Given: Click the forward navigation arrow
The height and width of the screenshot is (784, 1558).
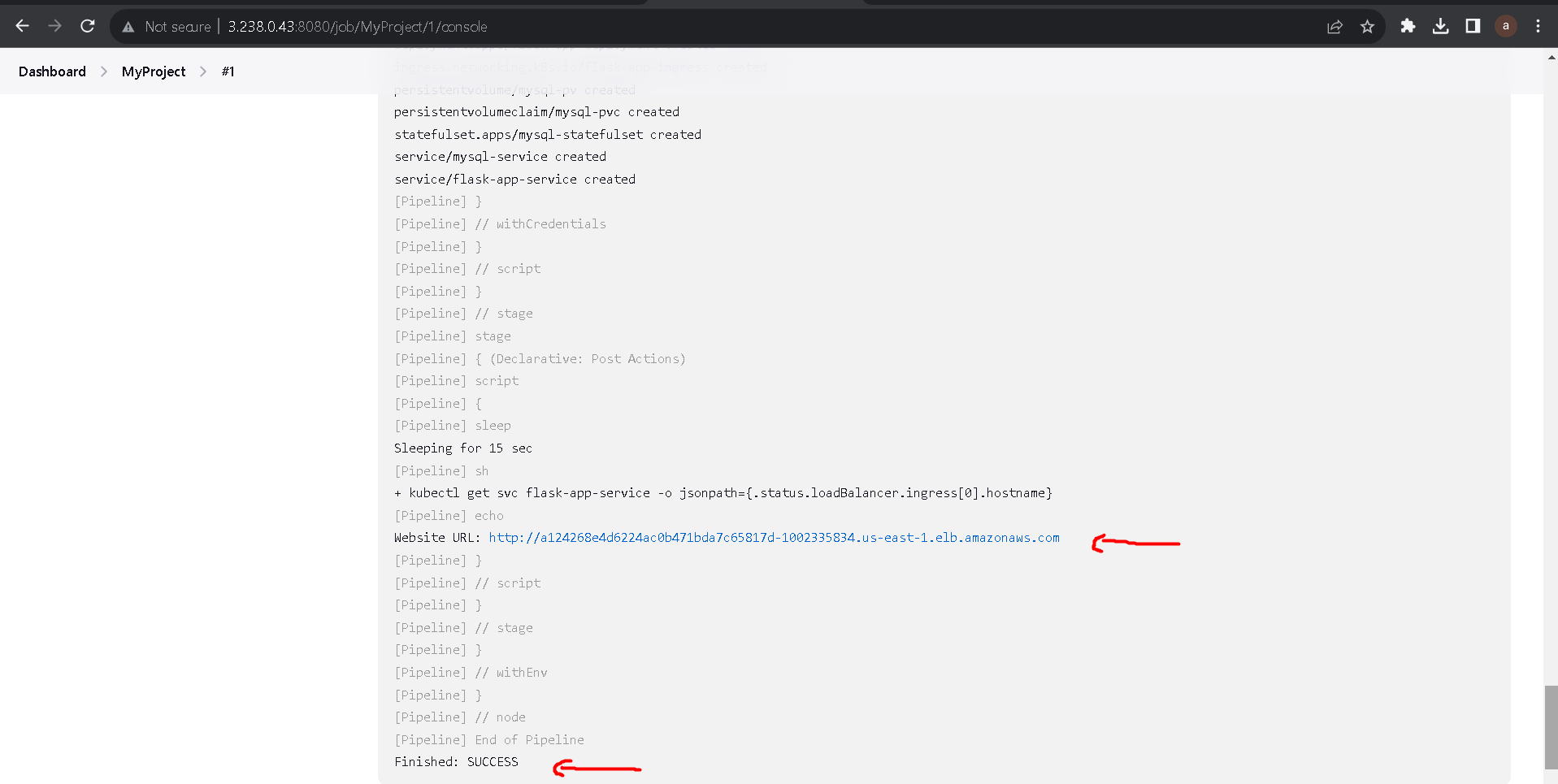Looking at the screenshot, I should pyautogui.click(x=54, y=26).
